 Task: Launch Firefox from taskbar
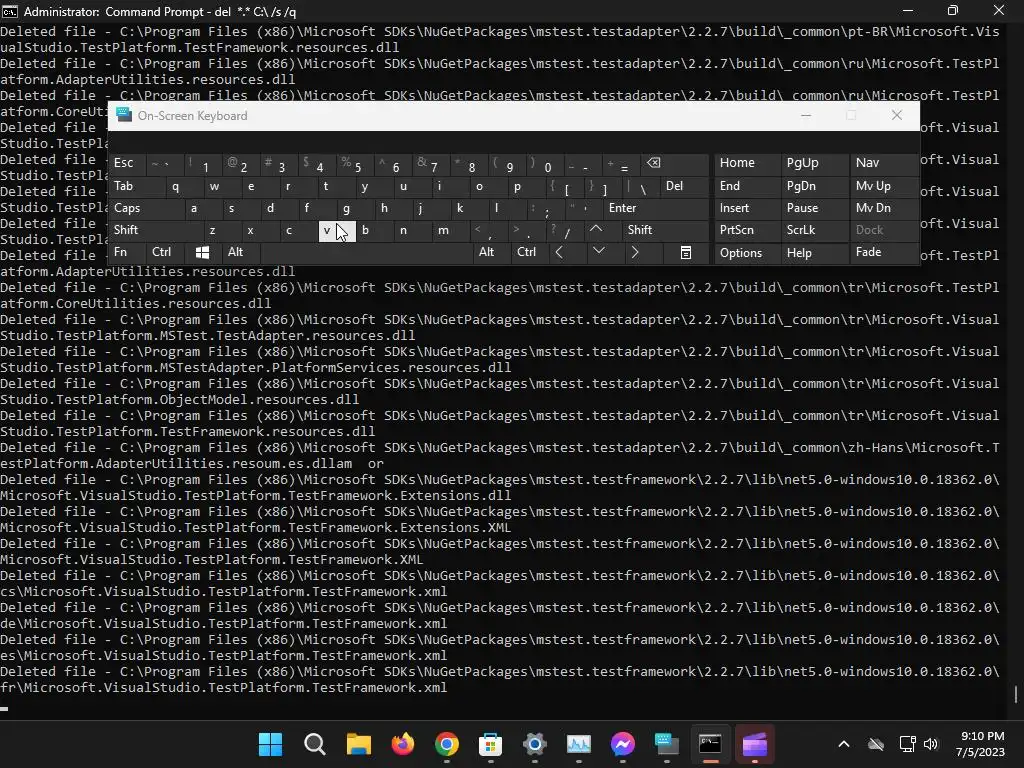tap(403, 744)
